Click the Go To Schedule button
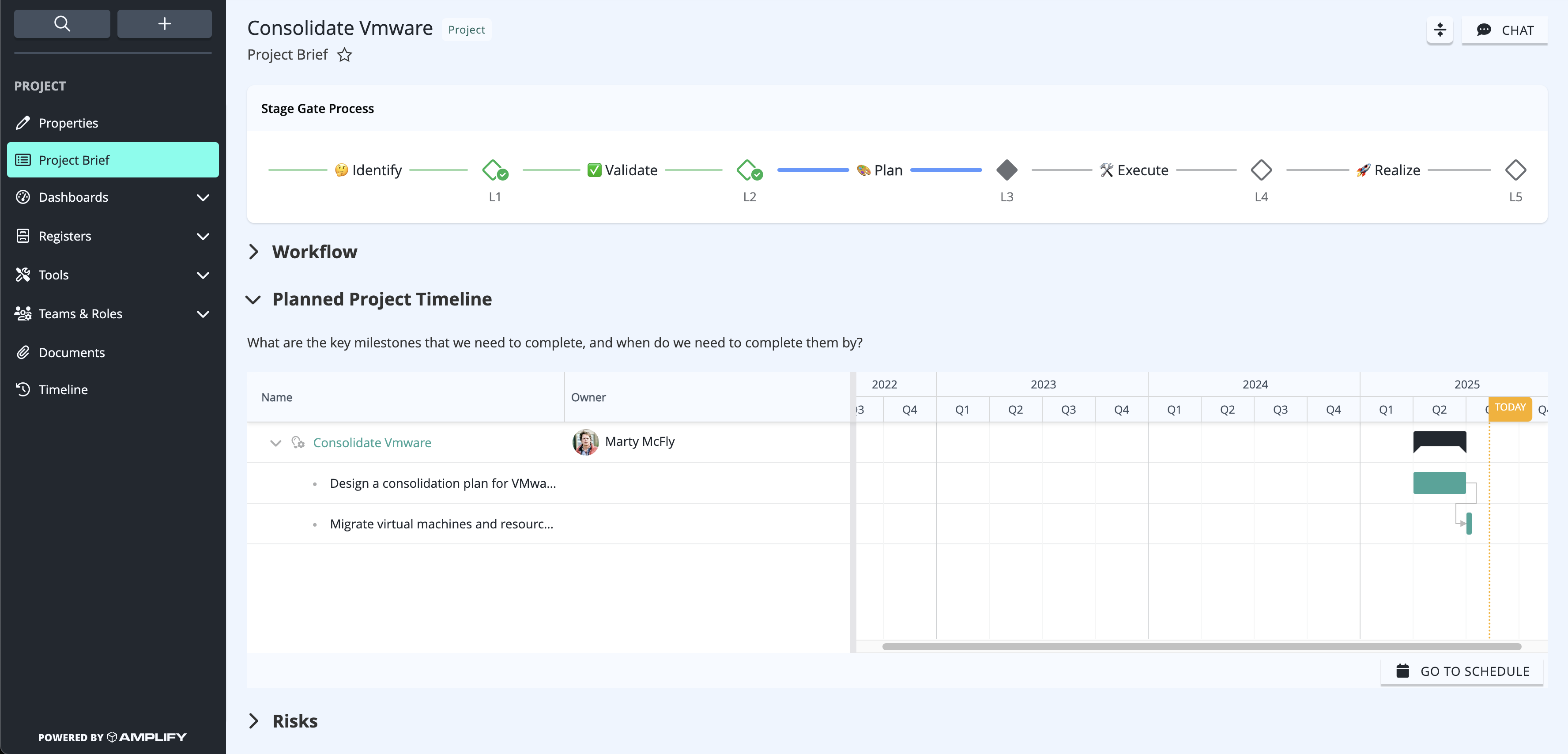This screenshot has width=1568, height=754. 1462,671
